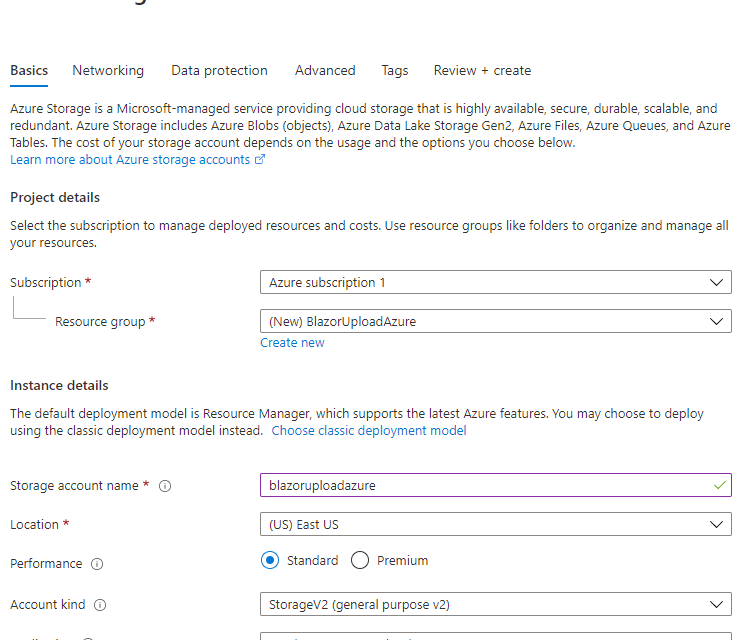The image size is (737, 640).
Task: Expand the Account kind StorageV2 dropdown
Action: pos(495,605)
